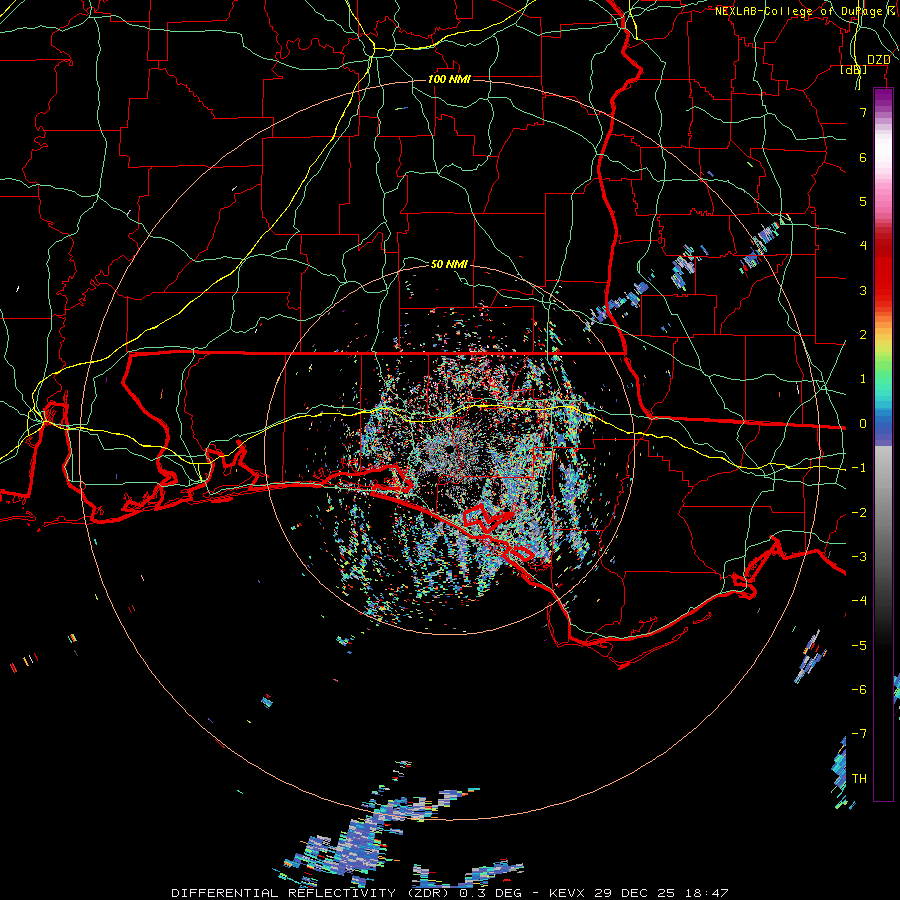This screenshot has height=900, width=900.
Task: Click the -3 value on the color scale
Action: [859, 557]
